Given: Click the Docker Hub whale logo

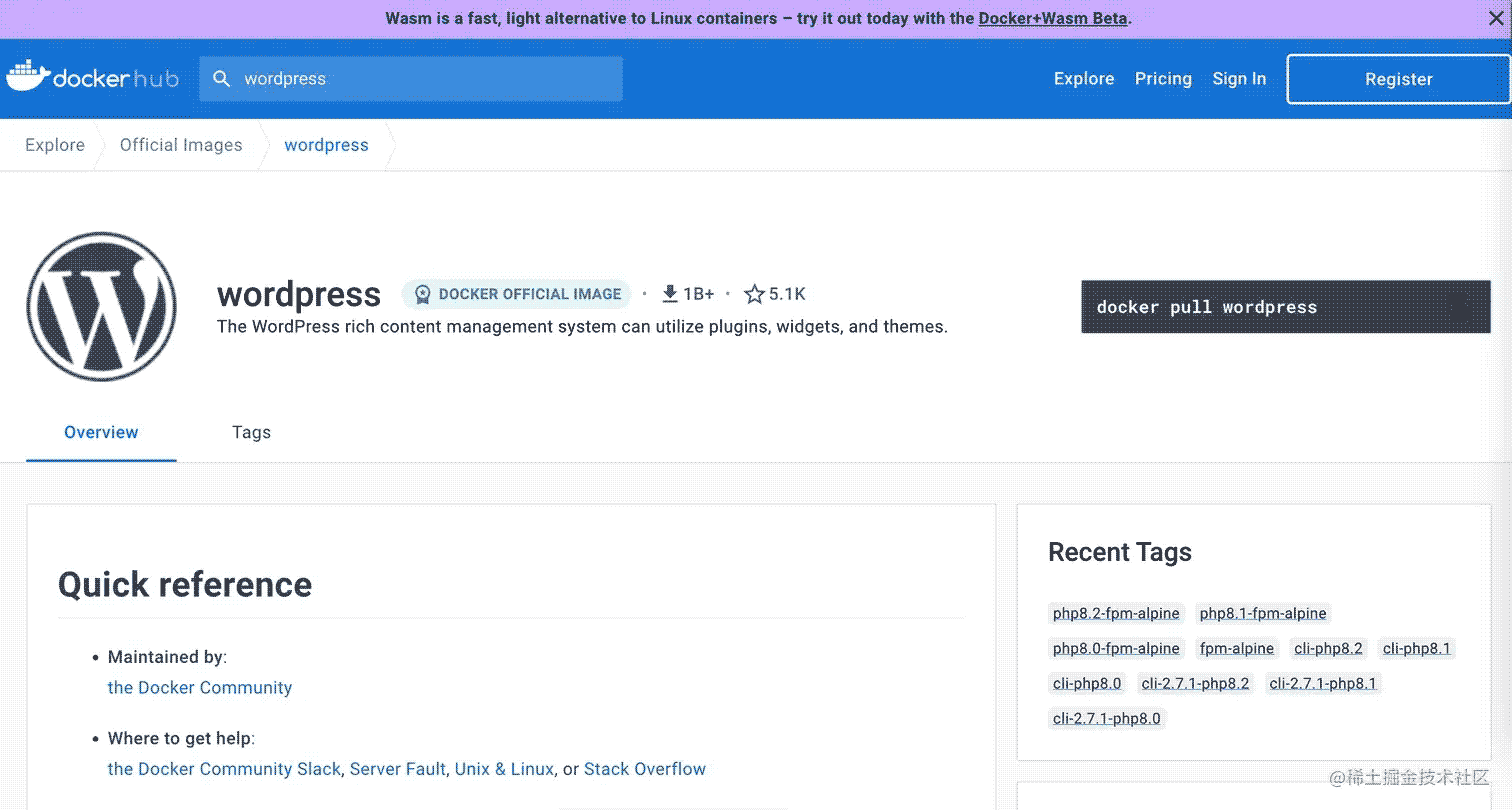Looking at the screenshot, I should [x=28, y=77].
